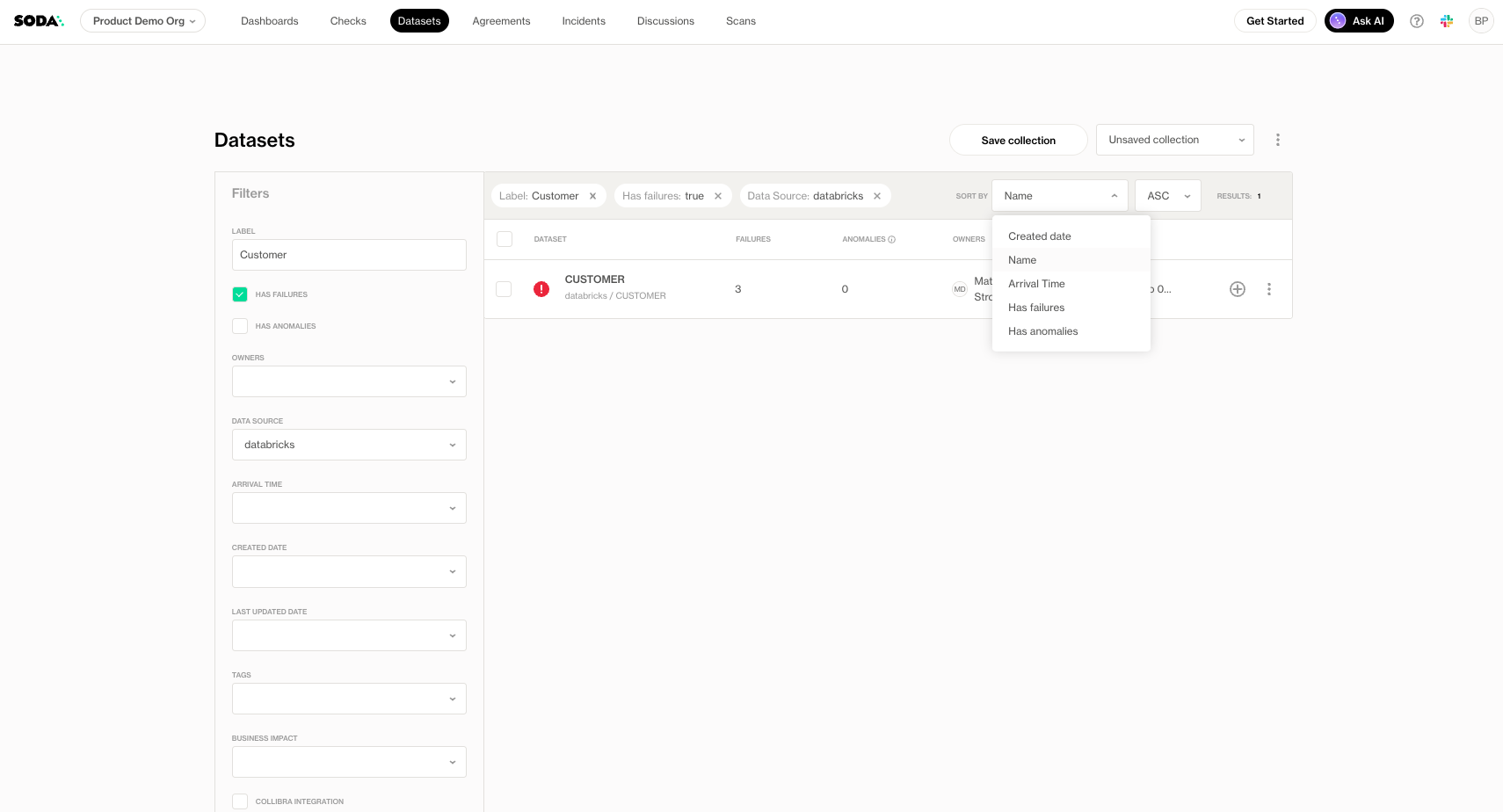The height and width of the screenshot is (812, 1503).
Task: Switch to the Checks tab
Action: 348,21
